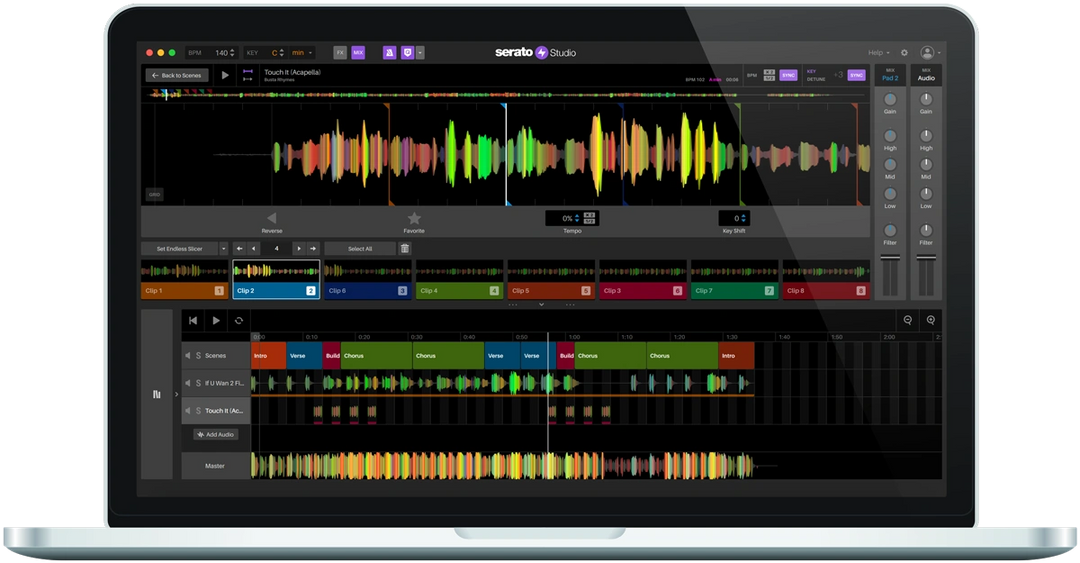This screenshot has height=563, width=1080.
Task: Open settings with the gear icon
Action: point(904,52)
